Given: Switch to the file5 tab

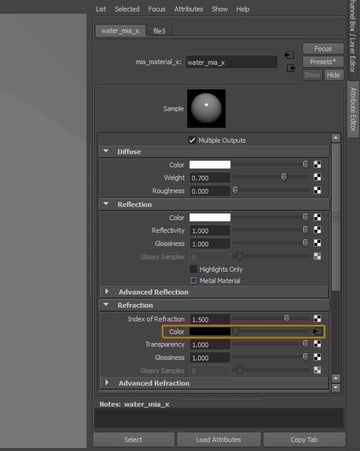Looking at the screenshot, I should (x=159, y=31).
